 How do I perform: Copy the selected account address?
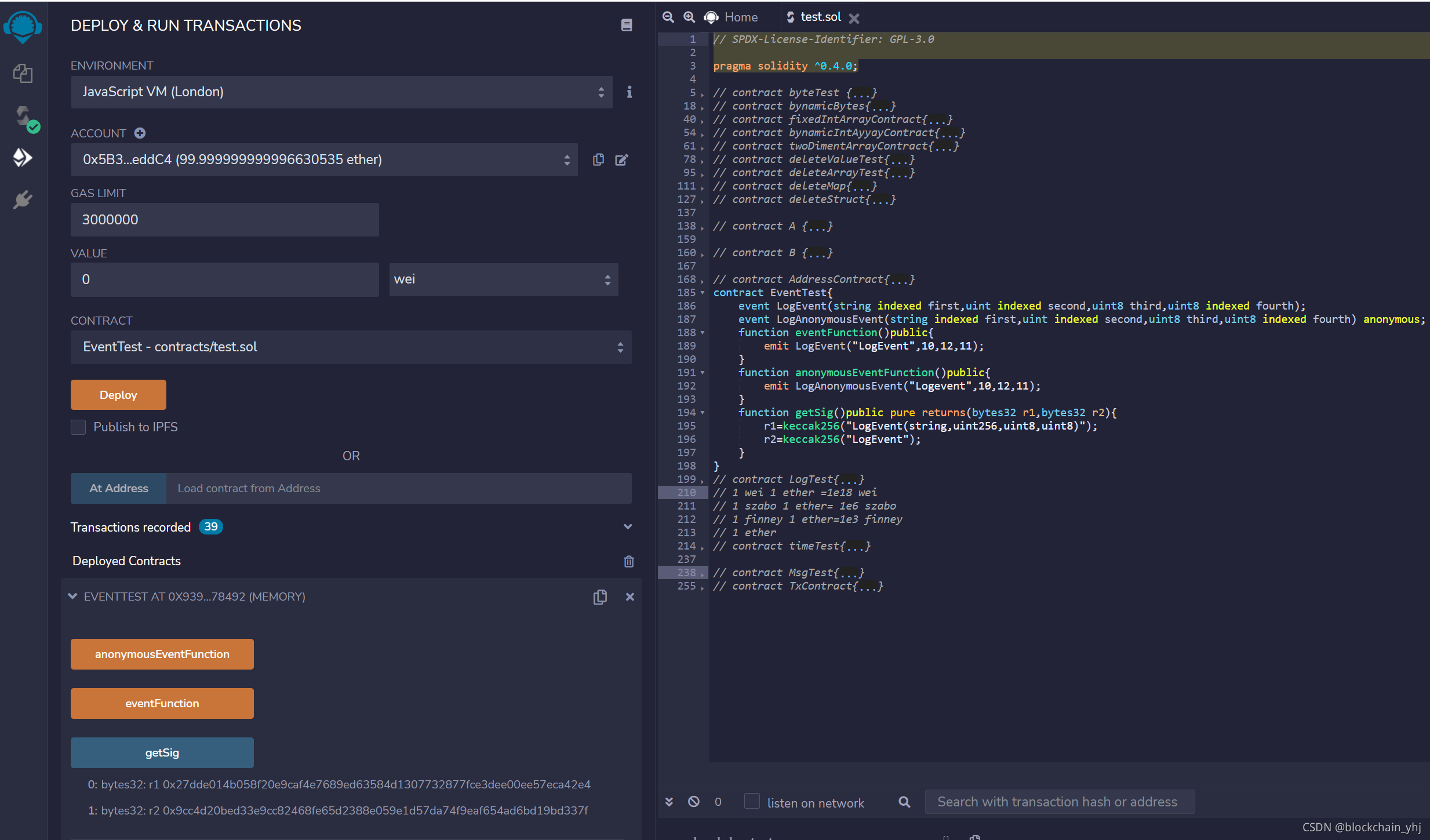(x=598, y=159)
